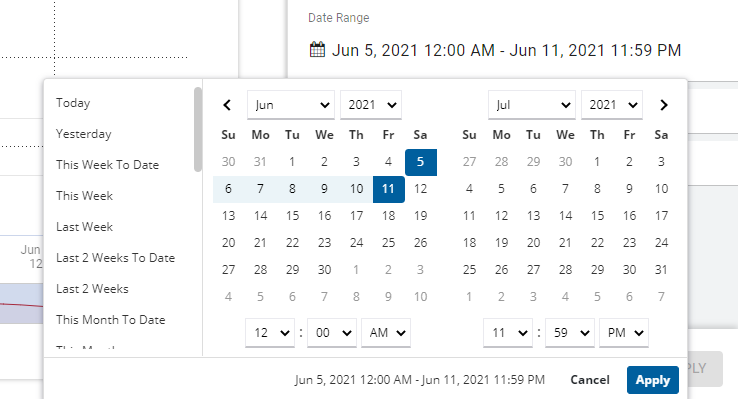This screenshot has width=738, height=399.
Task: Pick the This Month To Date preset
Action: tap(111, 320)
